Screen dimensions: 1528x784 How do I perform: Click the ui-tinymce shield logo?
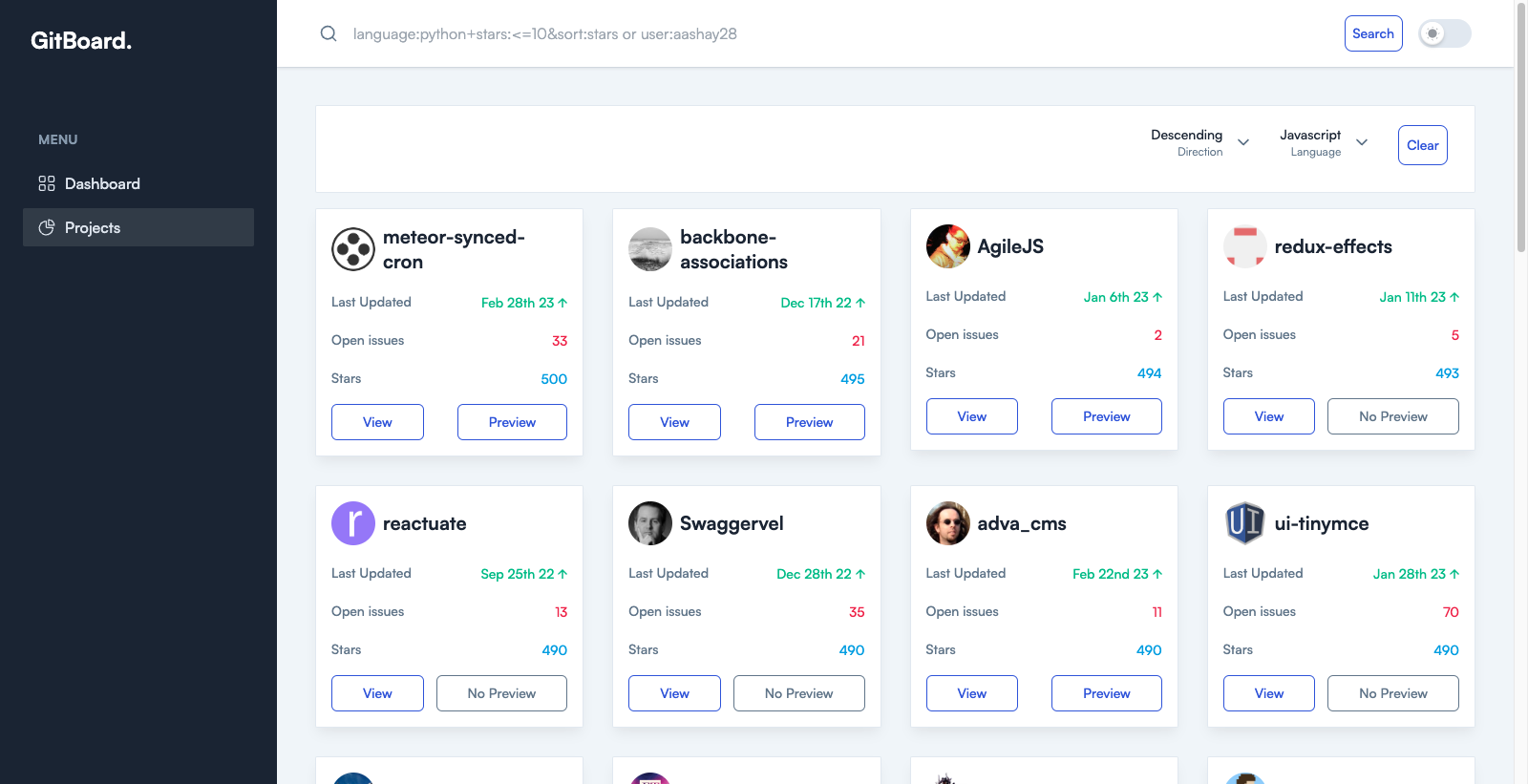click(x=1244, y=523)
